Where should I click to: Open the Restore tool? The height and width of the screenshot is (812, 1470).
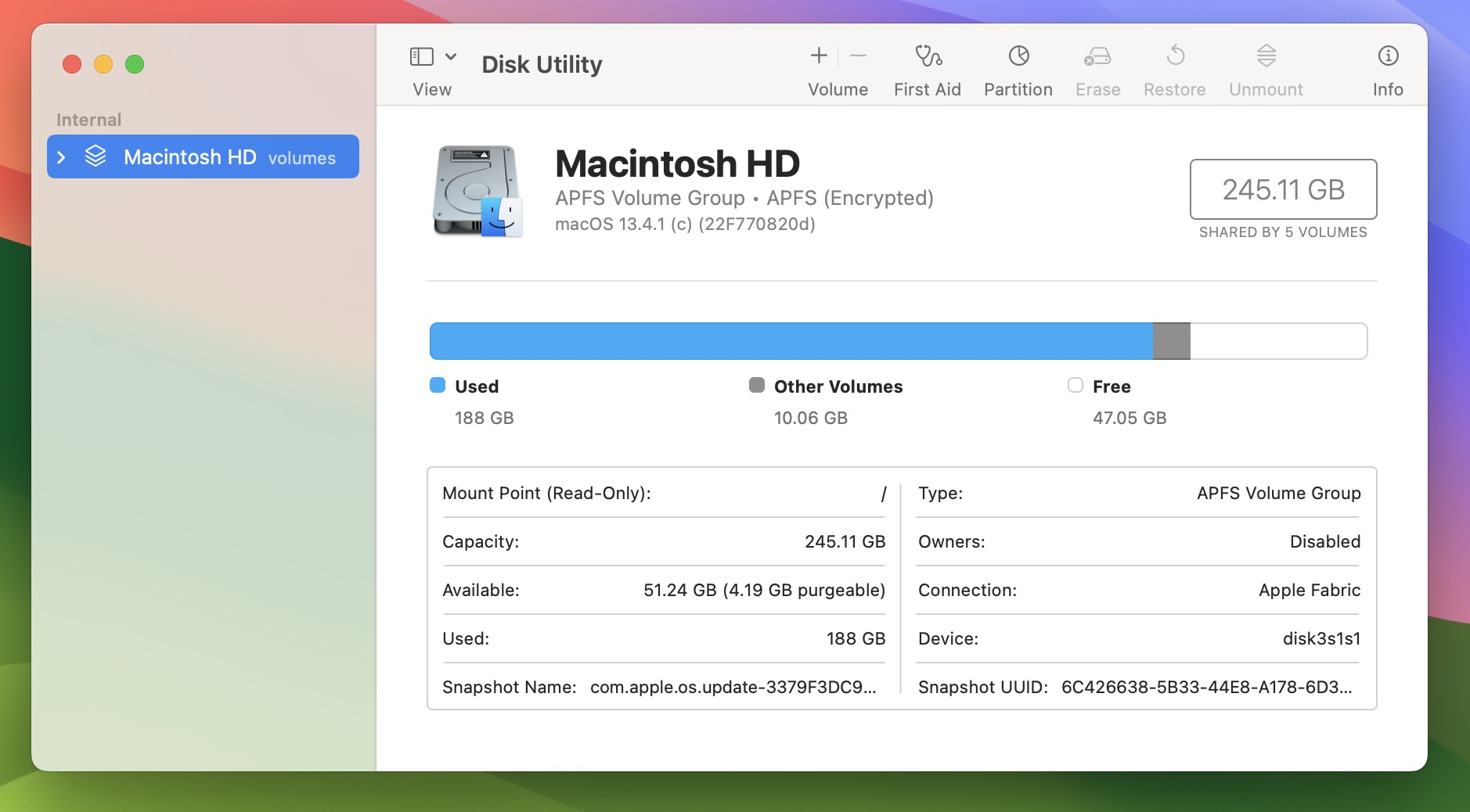pos(1173,66)
